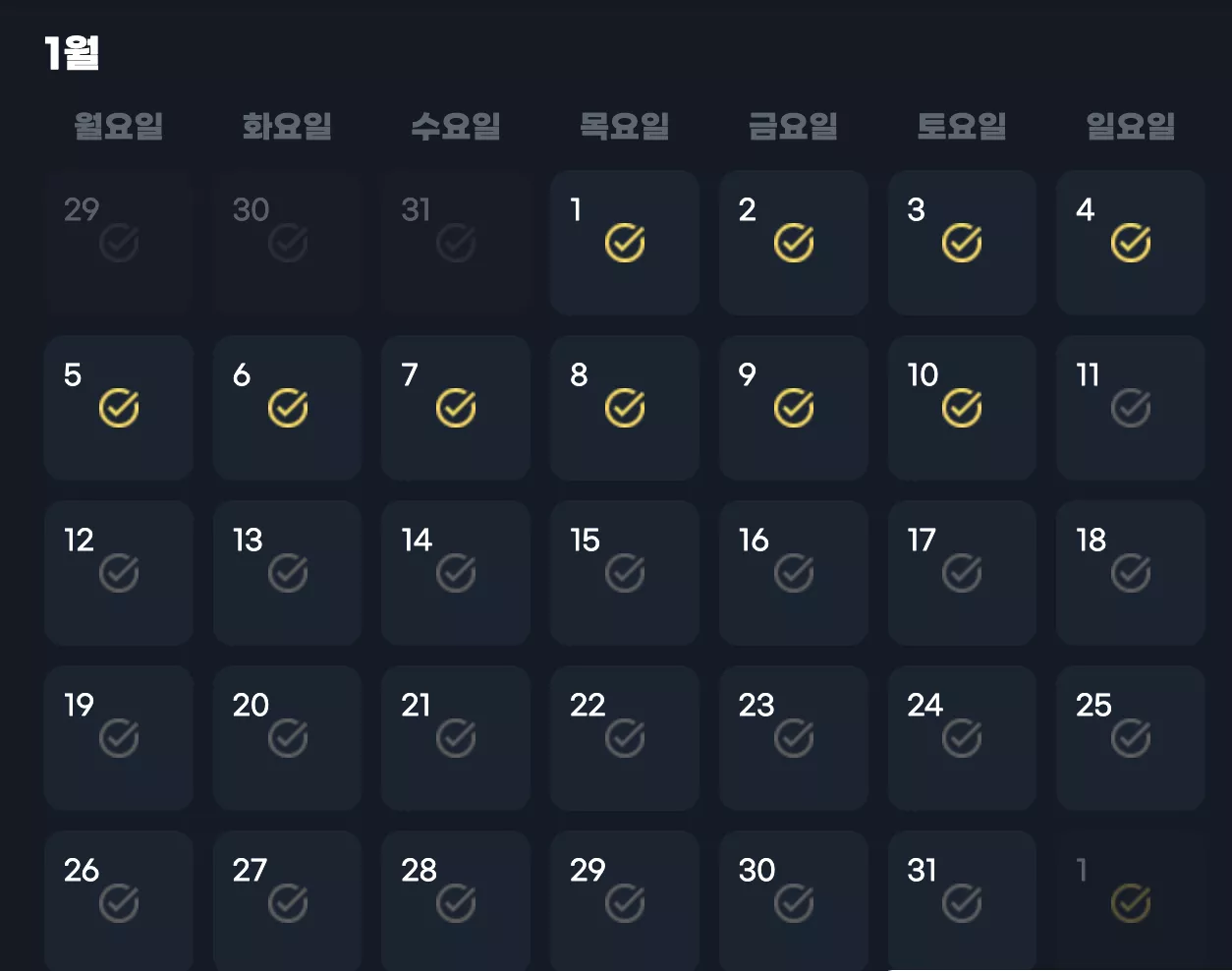
Task: Select the checkmark icon on day 7
Action: [x=456, y=408]
